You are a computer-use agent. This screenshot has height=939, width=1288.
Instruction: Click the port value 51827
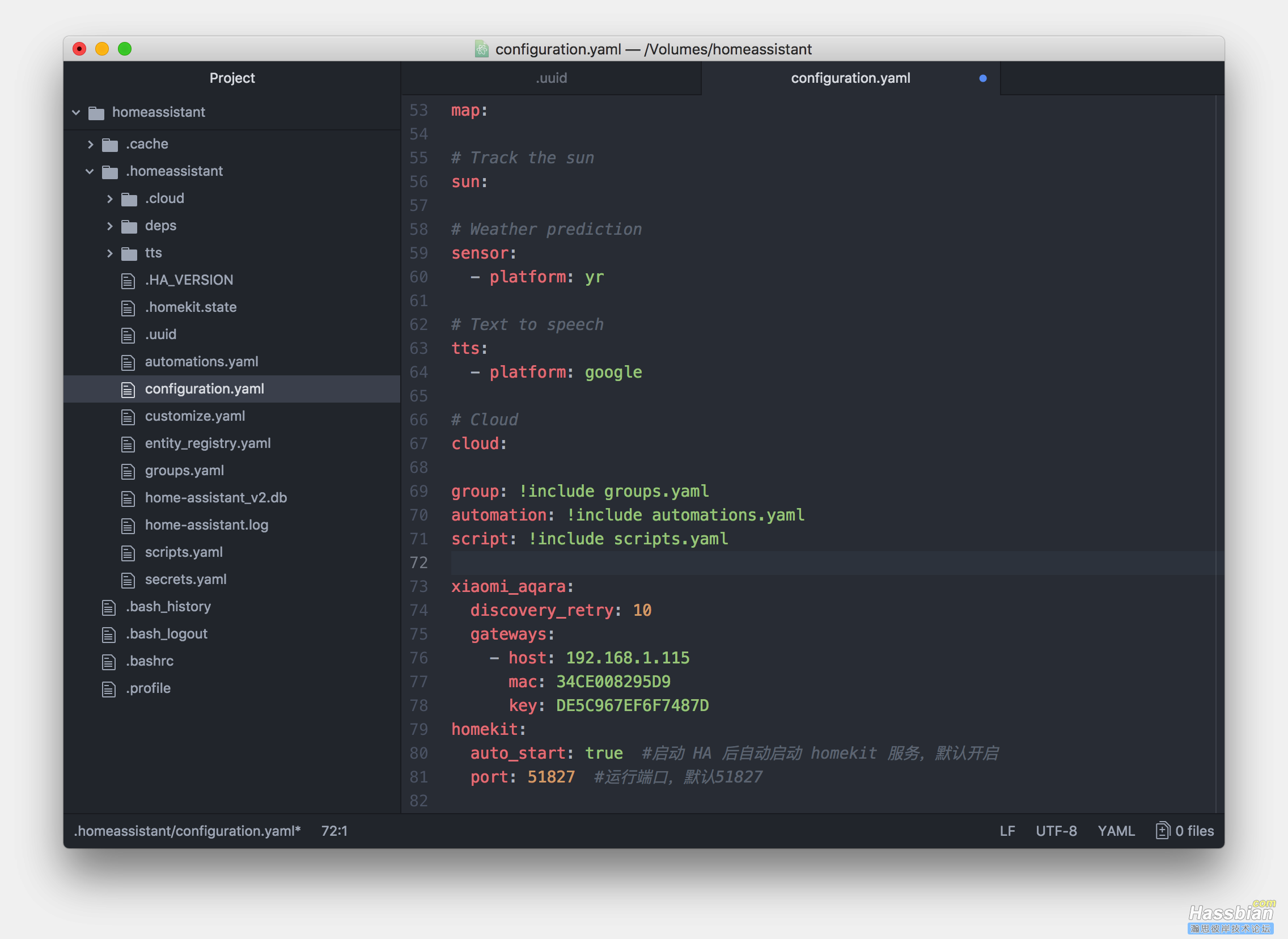pos(551,777)
